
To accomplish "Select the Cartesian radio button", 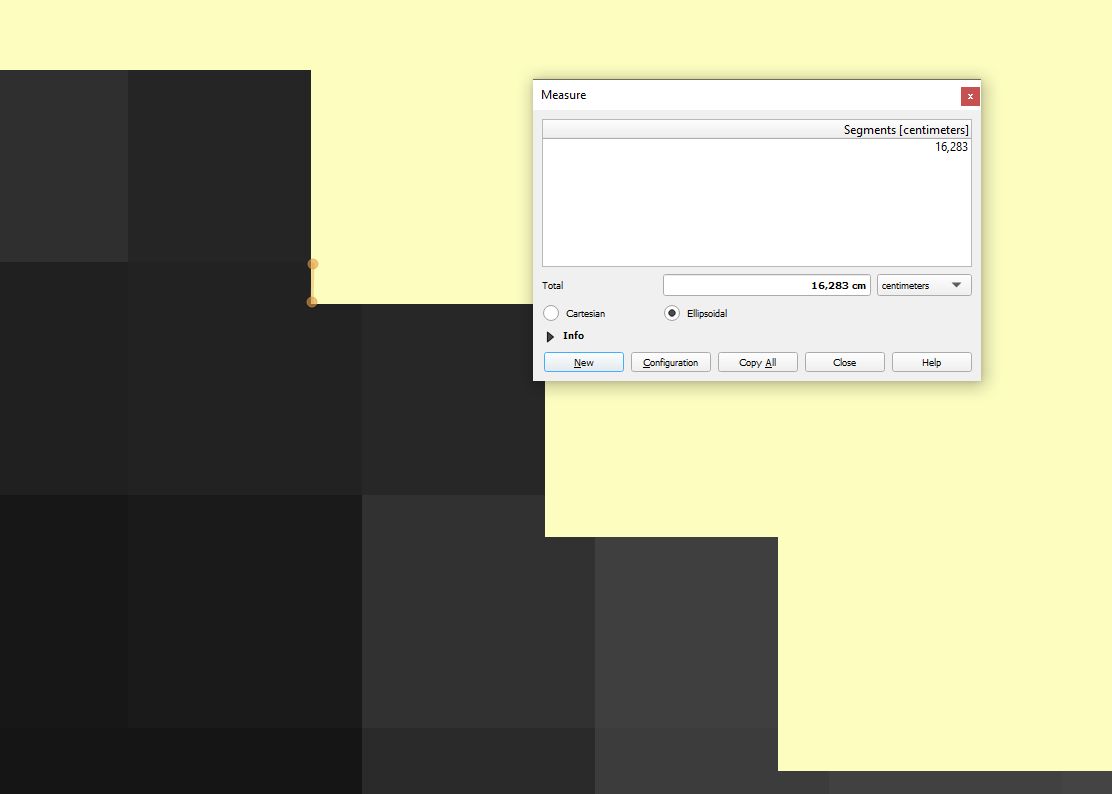I will pos(551,313).
